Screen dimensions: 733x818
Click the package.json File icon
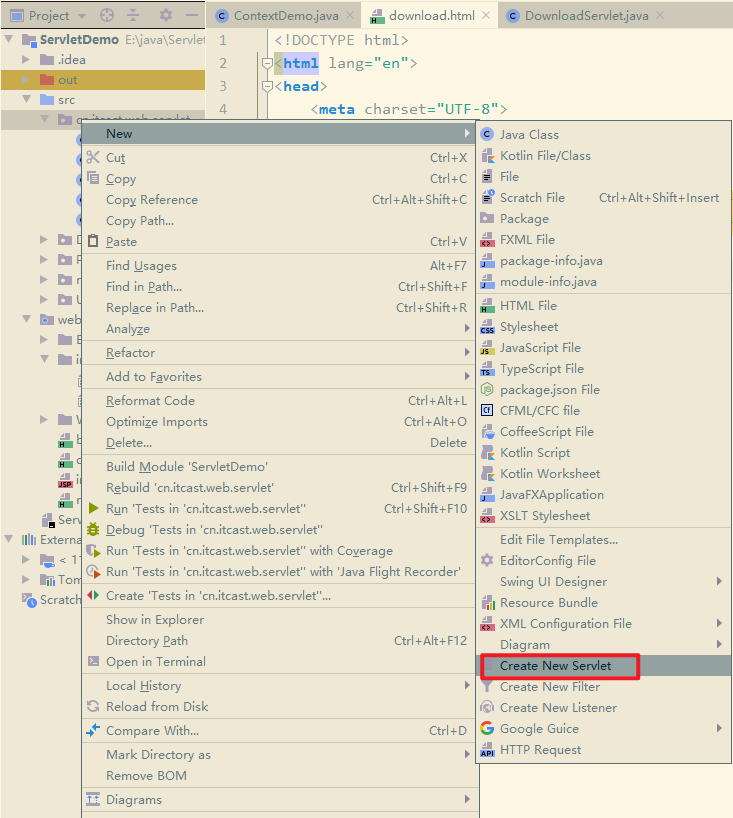[487, 389]
